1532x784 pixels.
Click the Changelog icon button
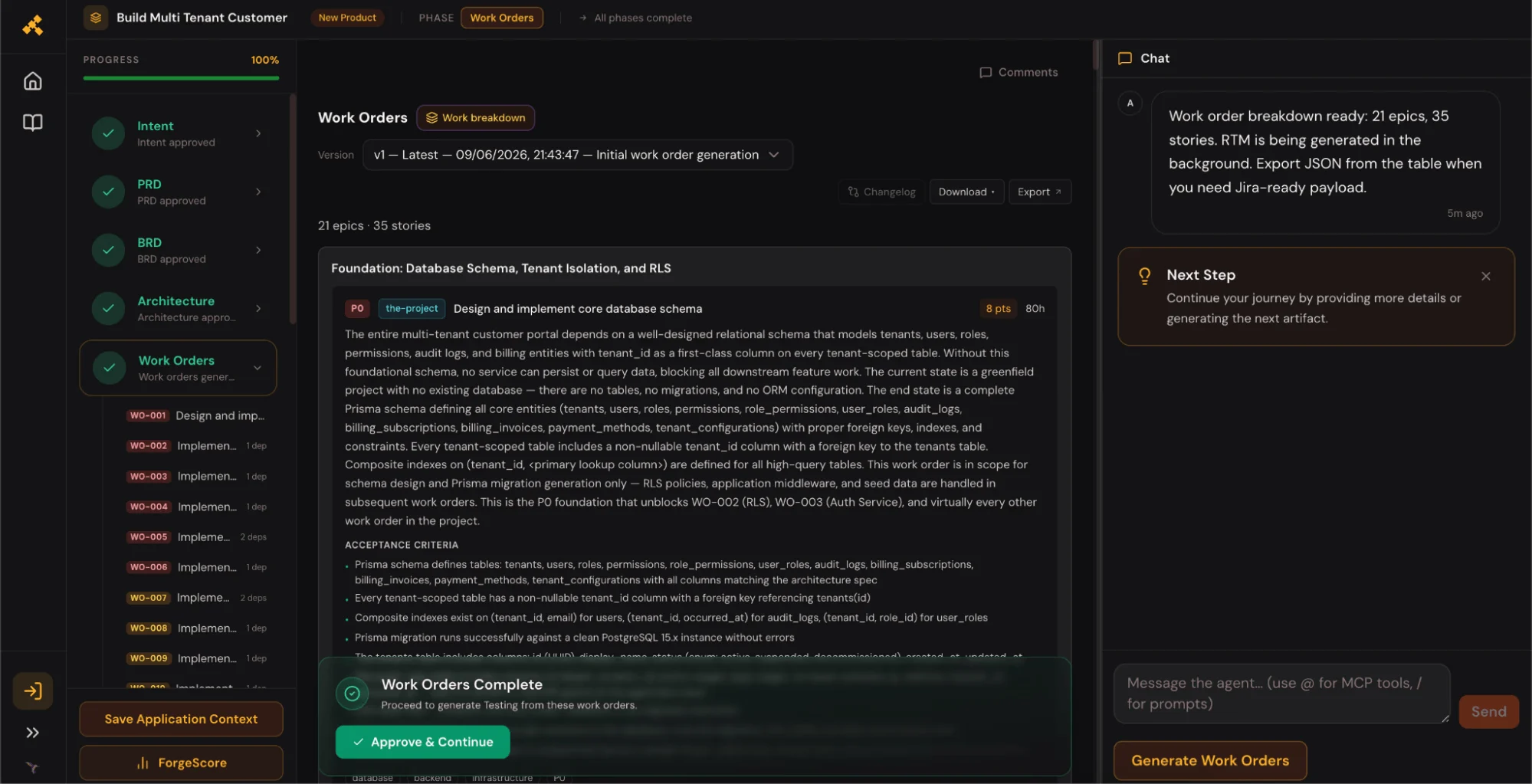point(881,192)
